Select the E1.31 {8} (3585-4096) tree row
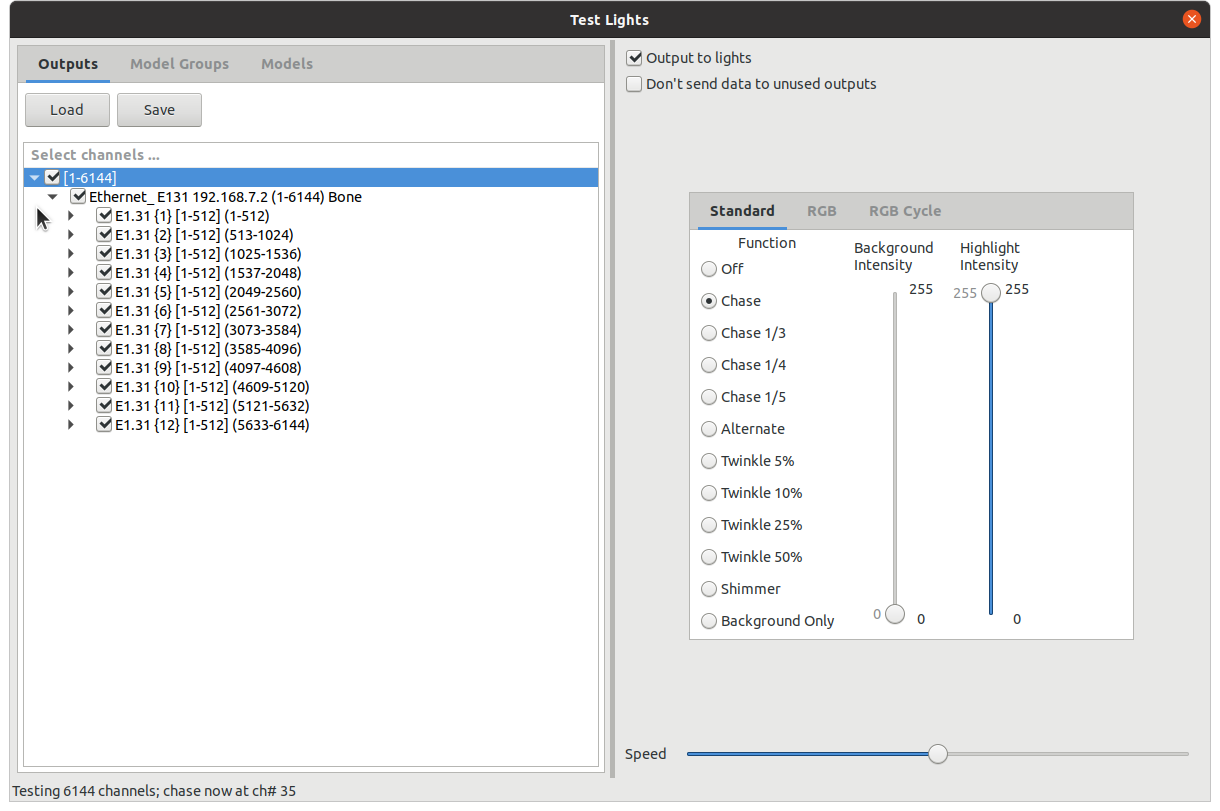 [x=208, y=349]
